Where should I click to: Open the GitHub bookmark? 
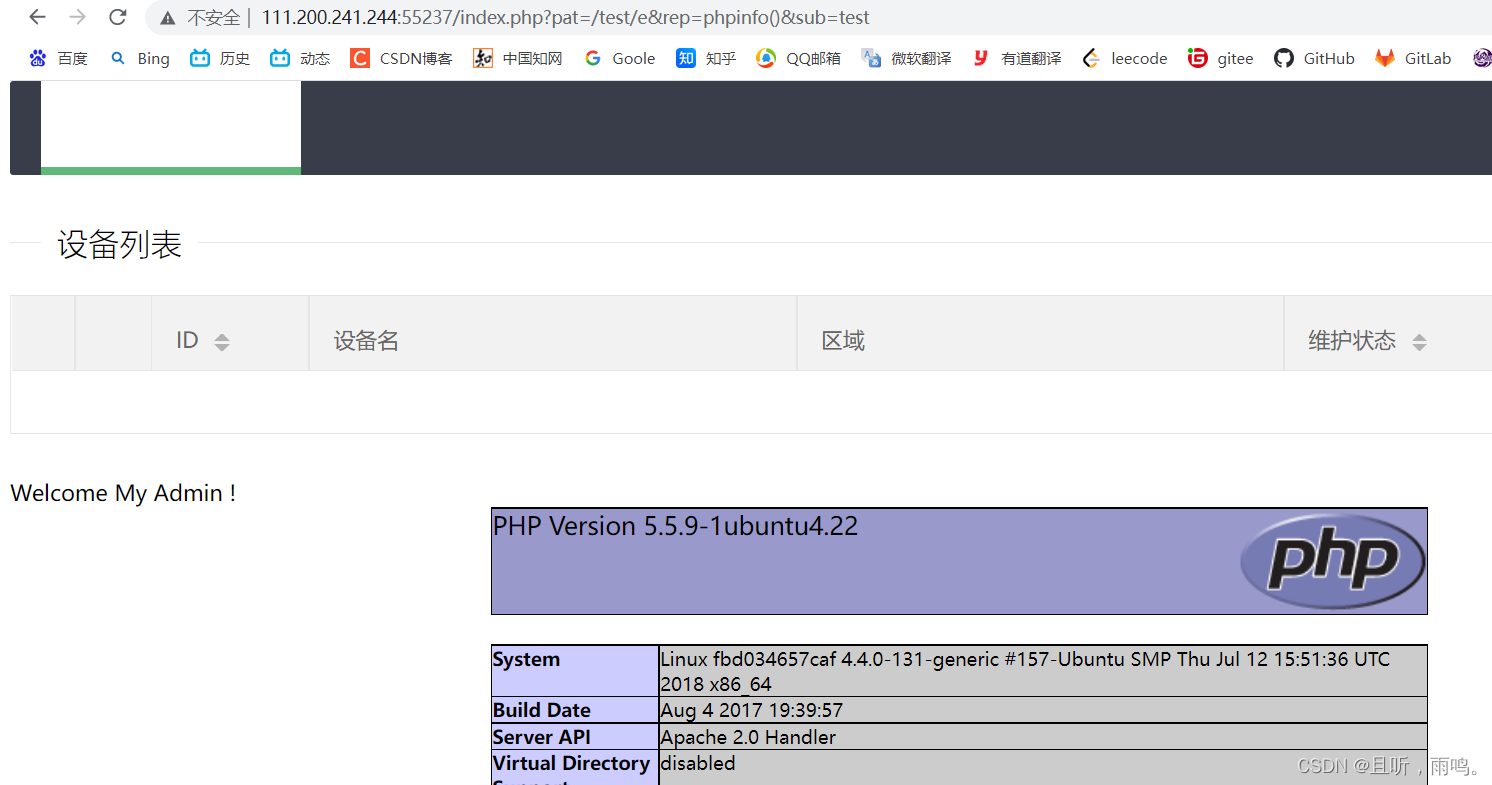click(1314, 58)
